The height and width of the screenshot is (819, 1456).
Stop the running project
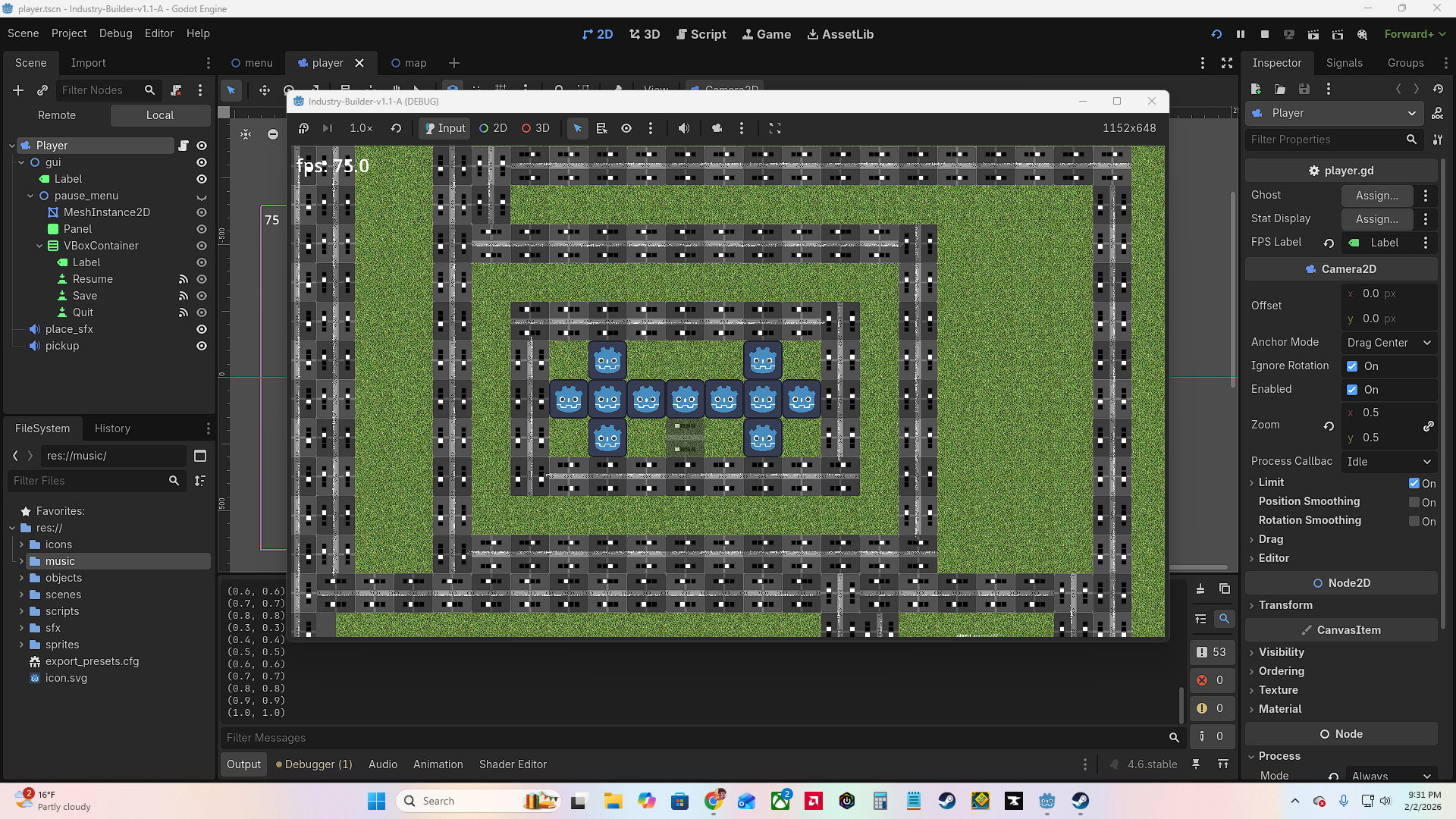click(1265, 34)
